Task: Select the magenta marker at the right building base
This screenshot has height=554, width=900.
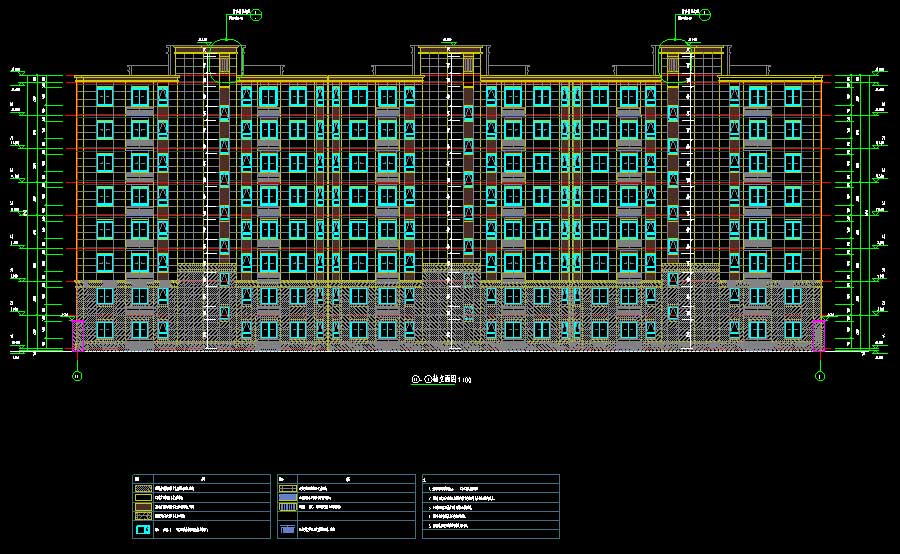Action: [819, 335]
